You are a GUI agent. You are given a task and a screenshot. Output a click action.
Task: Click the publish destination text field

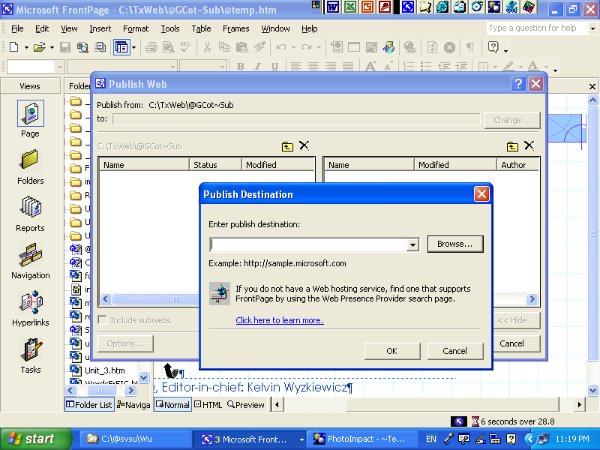pos(308,245)
